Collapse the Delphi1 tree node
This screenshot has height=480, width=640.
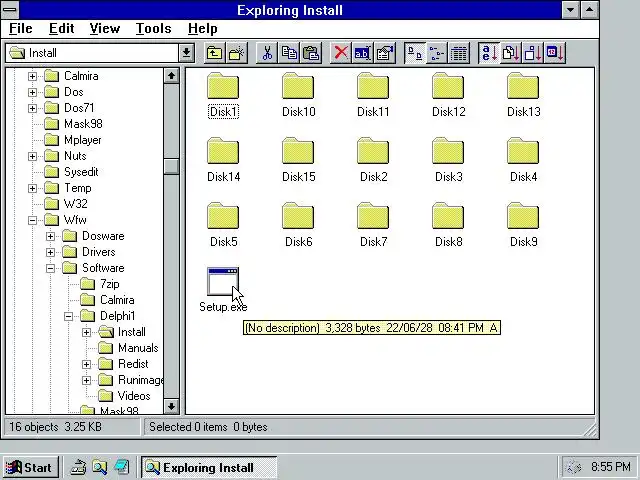69,316
